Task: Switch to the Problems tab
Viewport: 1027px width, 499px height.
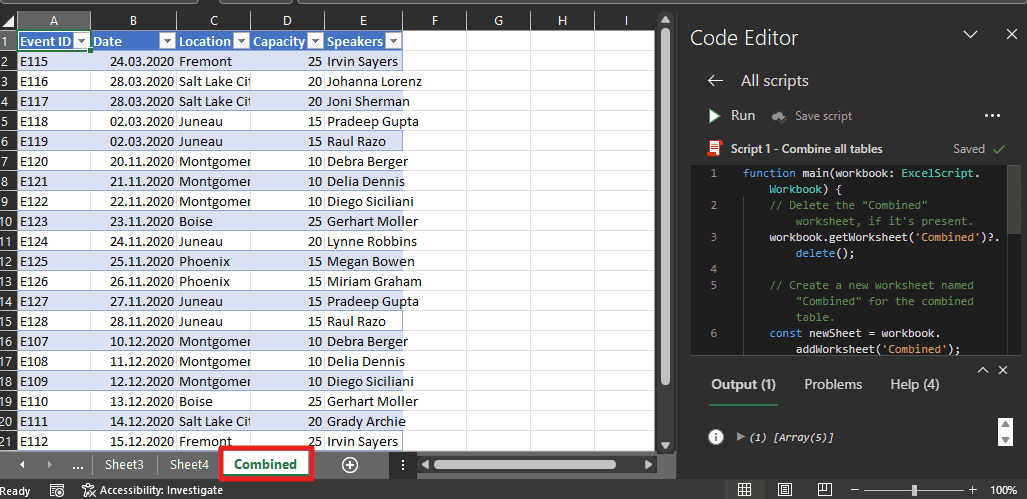Action: tap(833, 384)
